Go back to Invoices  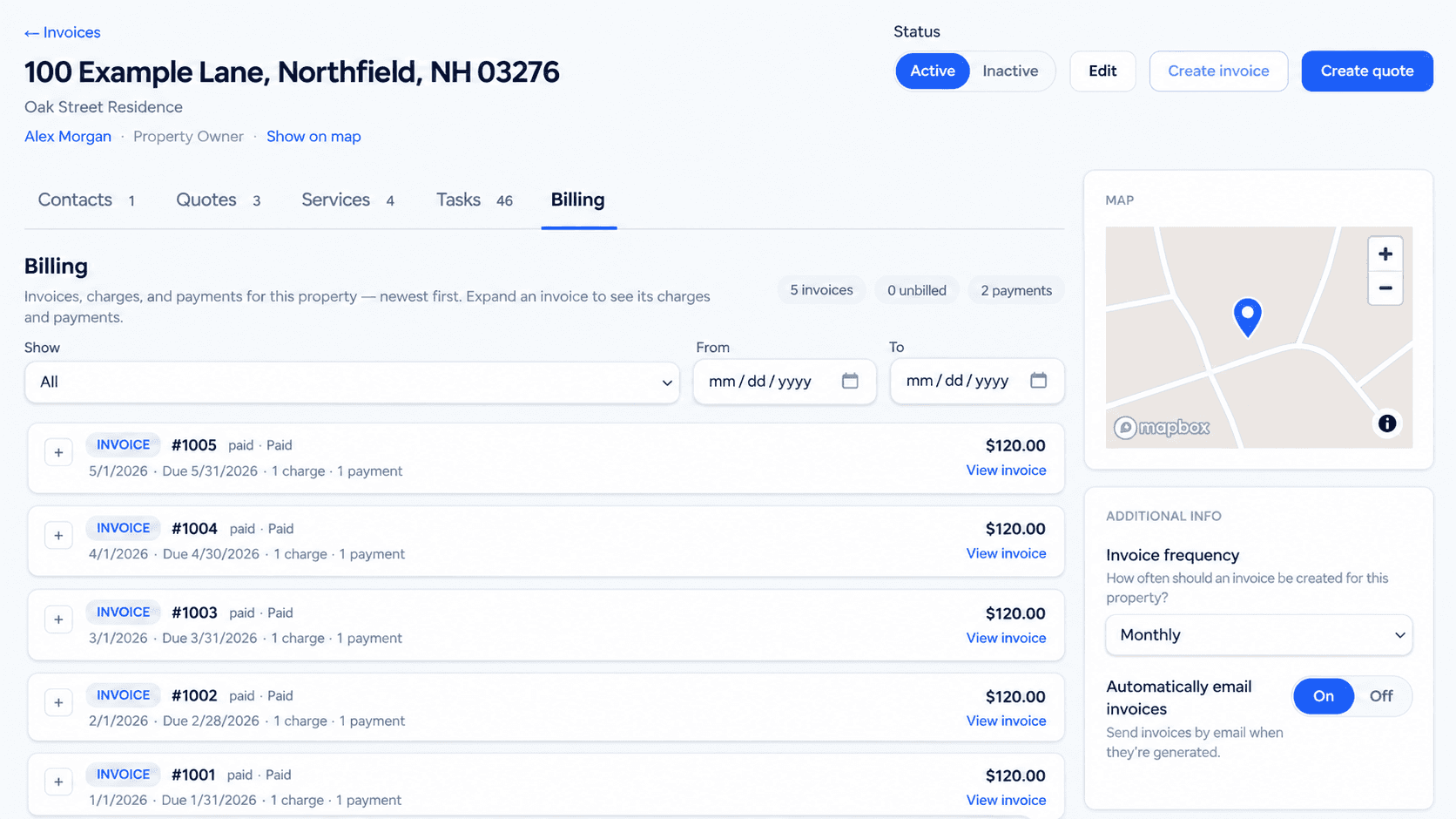click(x=62, y=33)
